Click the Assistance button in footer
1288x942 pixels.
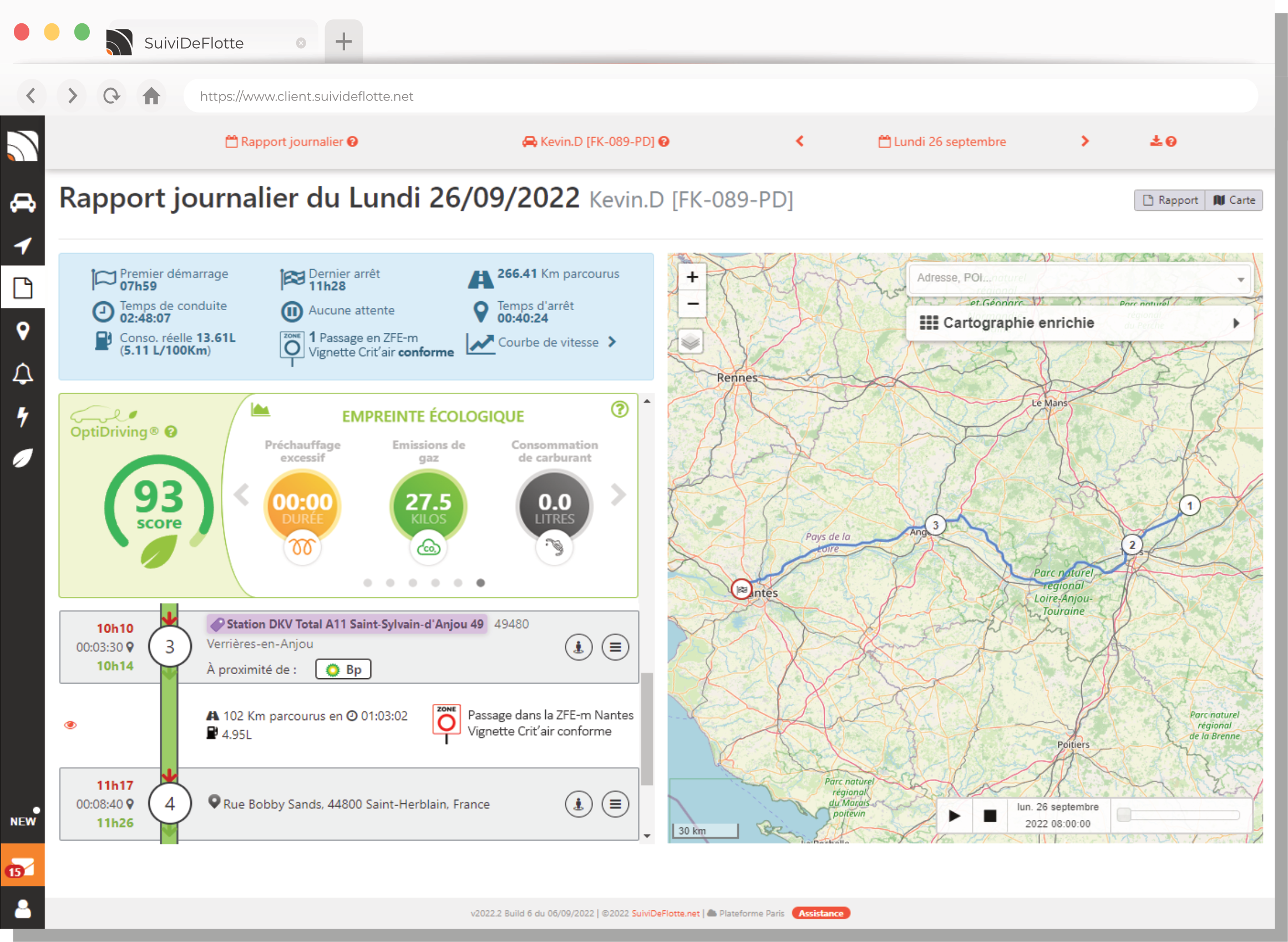point(820,913)
